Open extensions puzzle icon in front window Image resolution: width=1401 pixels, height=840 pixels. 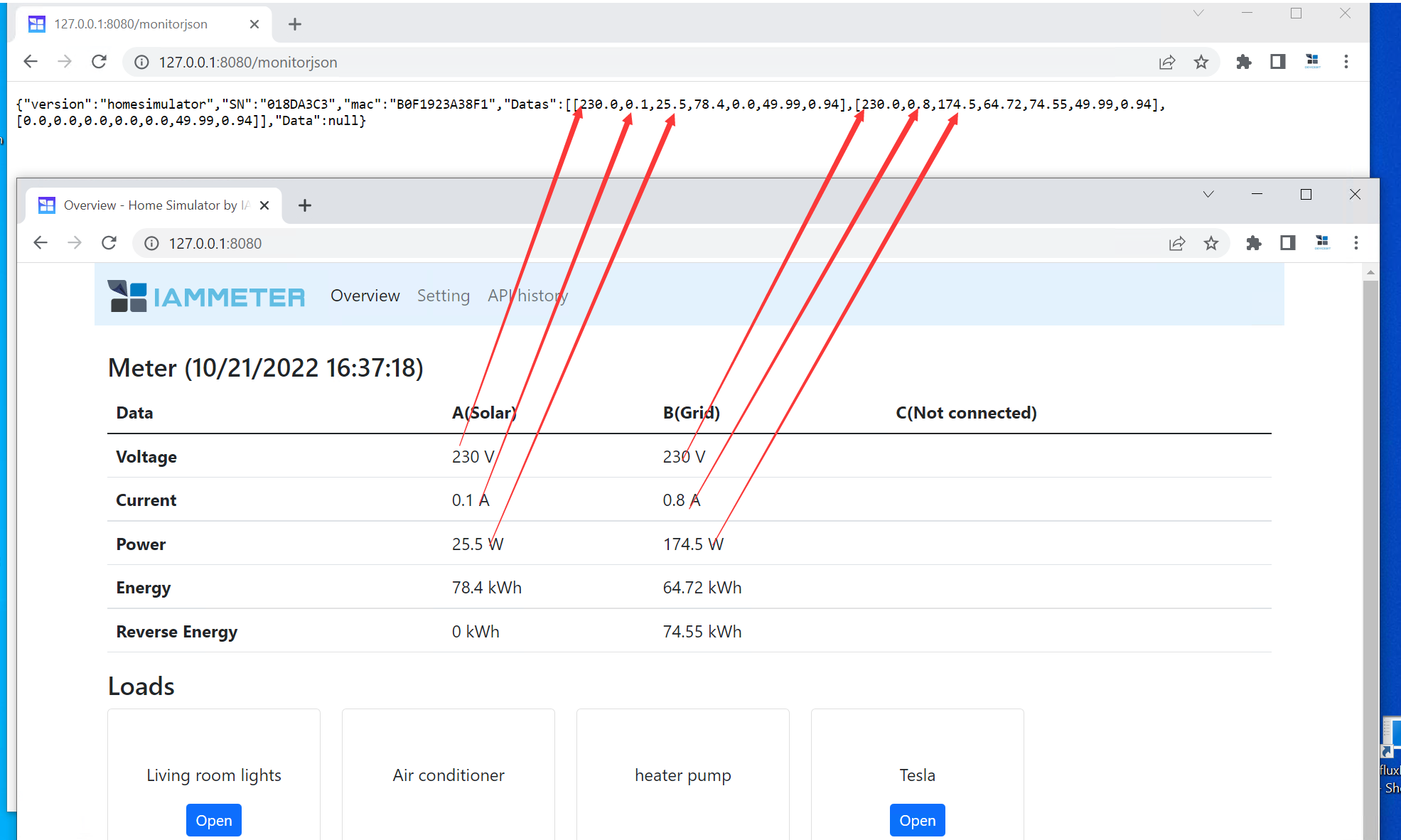tap(1254, 243)
